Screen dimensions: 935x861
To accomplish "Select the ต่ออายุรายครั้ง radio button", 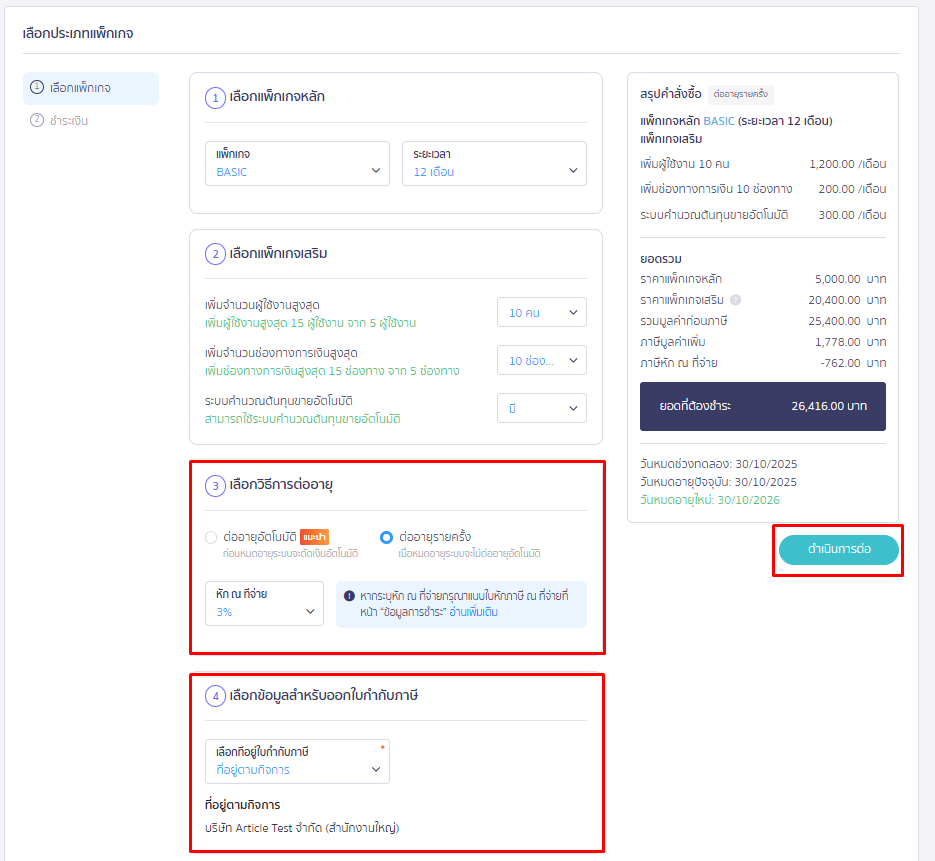I will [x=386, y=537].
